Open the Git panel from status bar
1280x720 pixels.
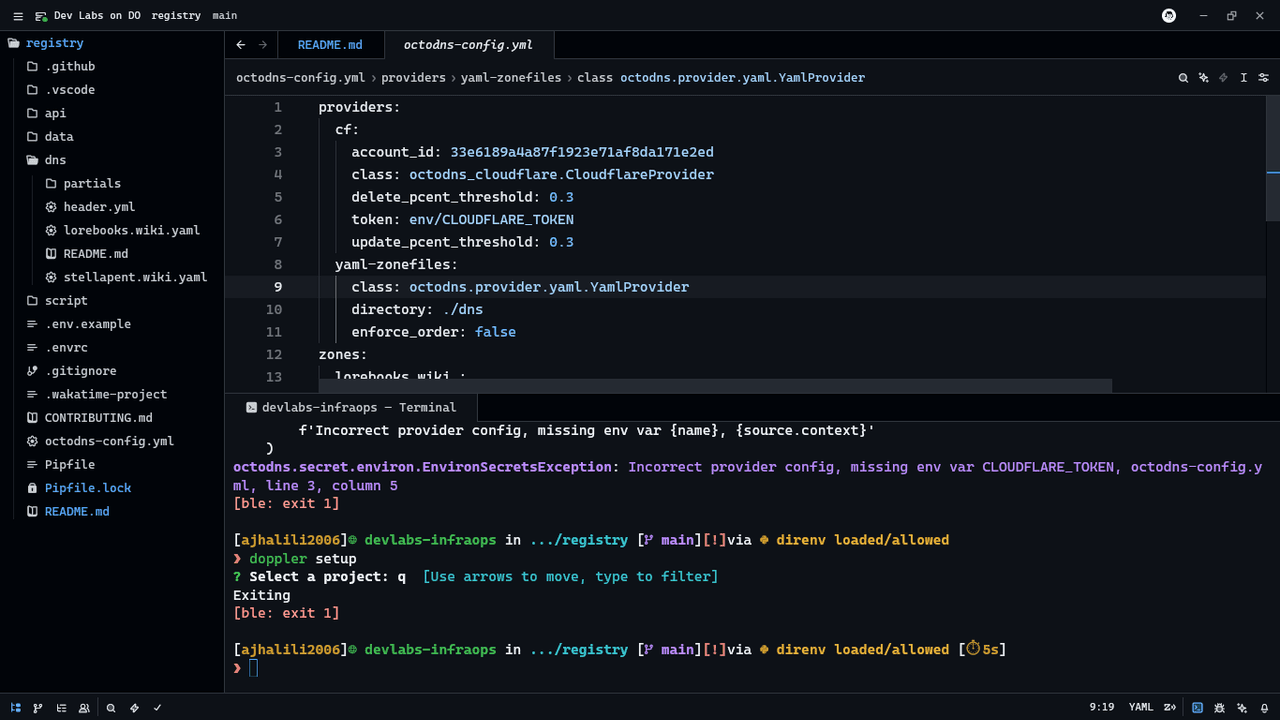pos(38,708)
